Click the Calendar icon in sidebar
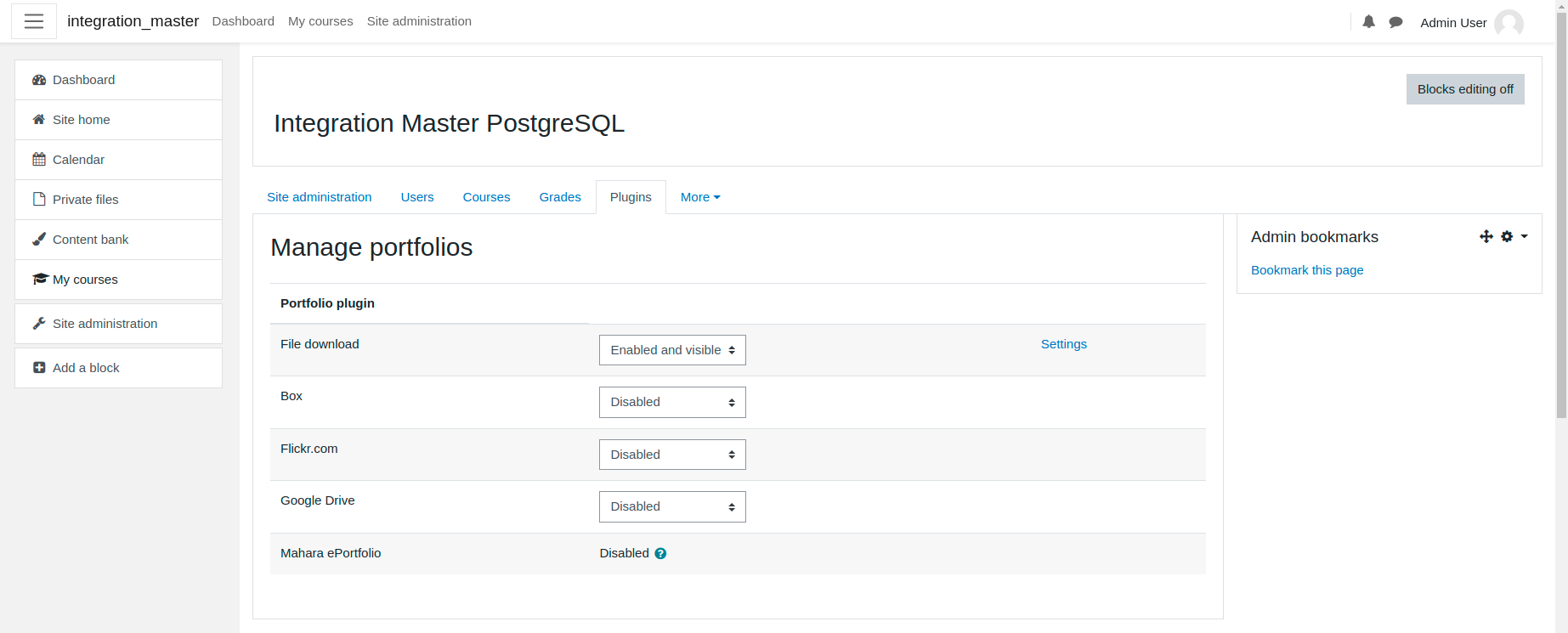The image size is (1568, 633). [39, 160]
